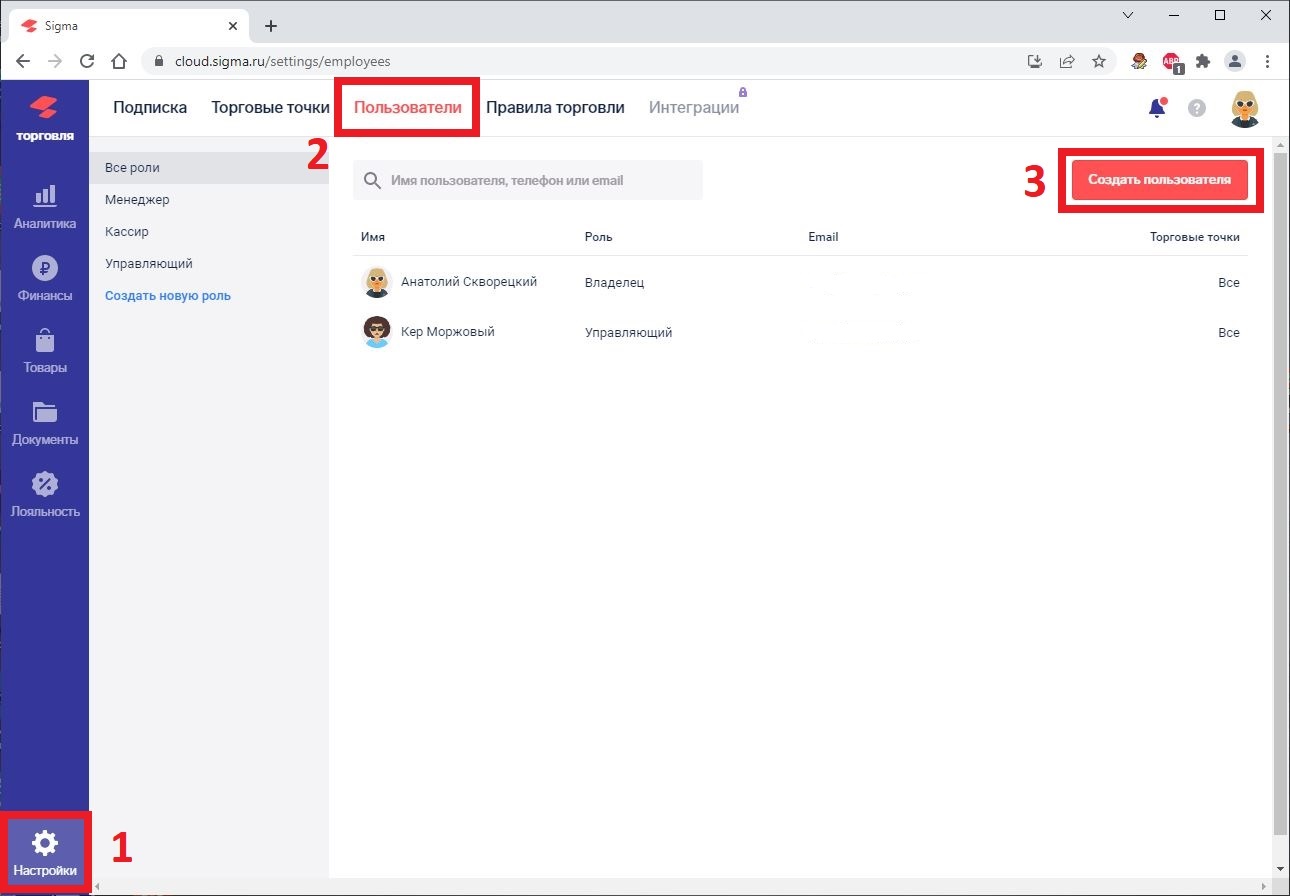
Task: Open the profile avatar menu
Action: click(1244, 108)
